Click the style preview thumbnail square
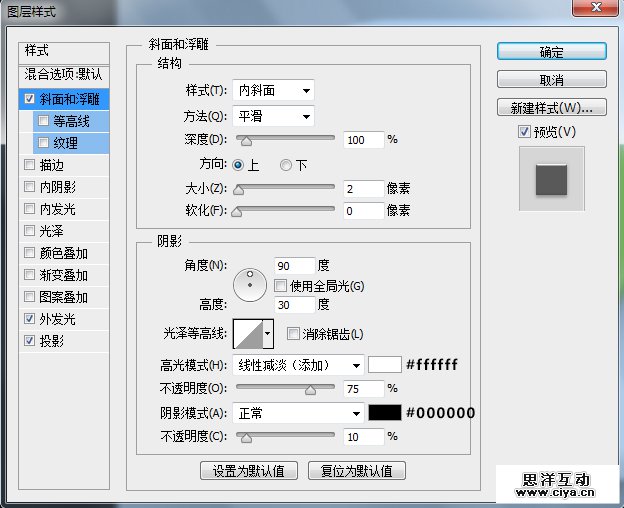 551,180
